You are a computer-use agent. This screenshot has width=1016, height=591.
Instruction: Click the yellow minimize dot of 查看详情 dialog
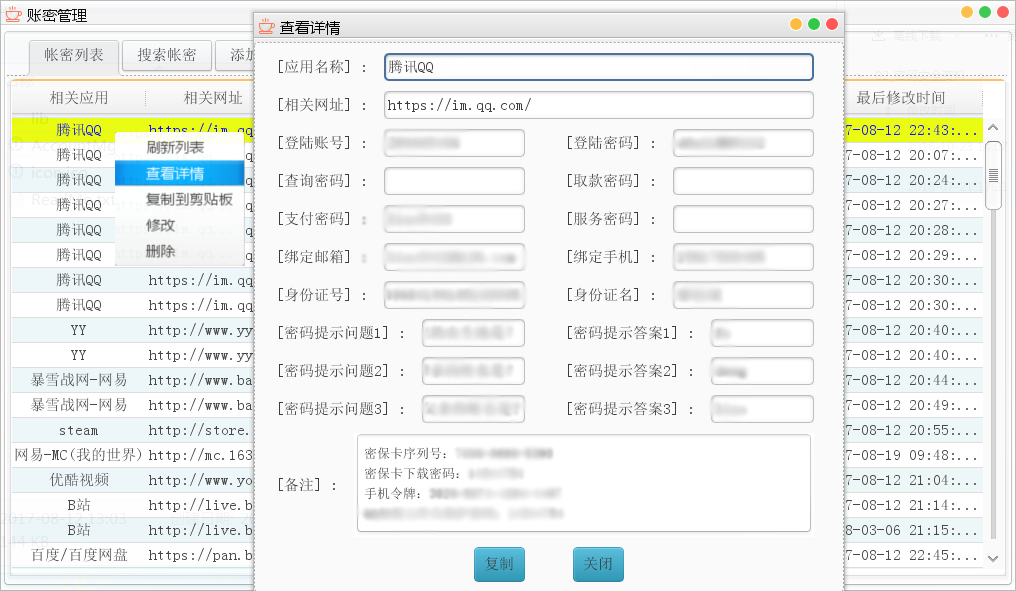pyautogui.click(x=796, y=24)
